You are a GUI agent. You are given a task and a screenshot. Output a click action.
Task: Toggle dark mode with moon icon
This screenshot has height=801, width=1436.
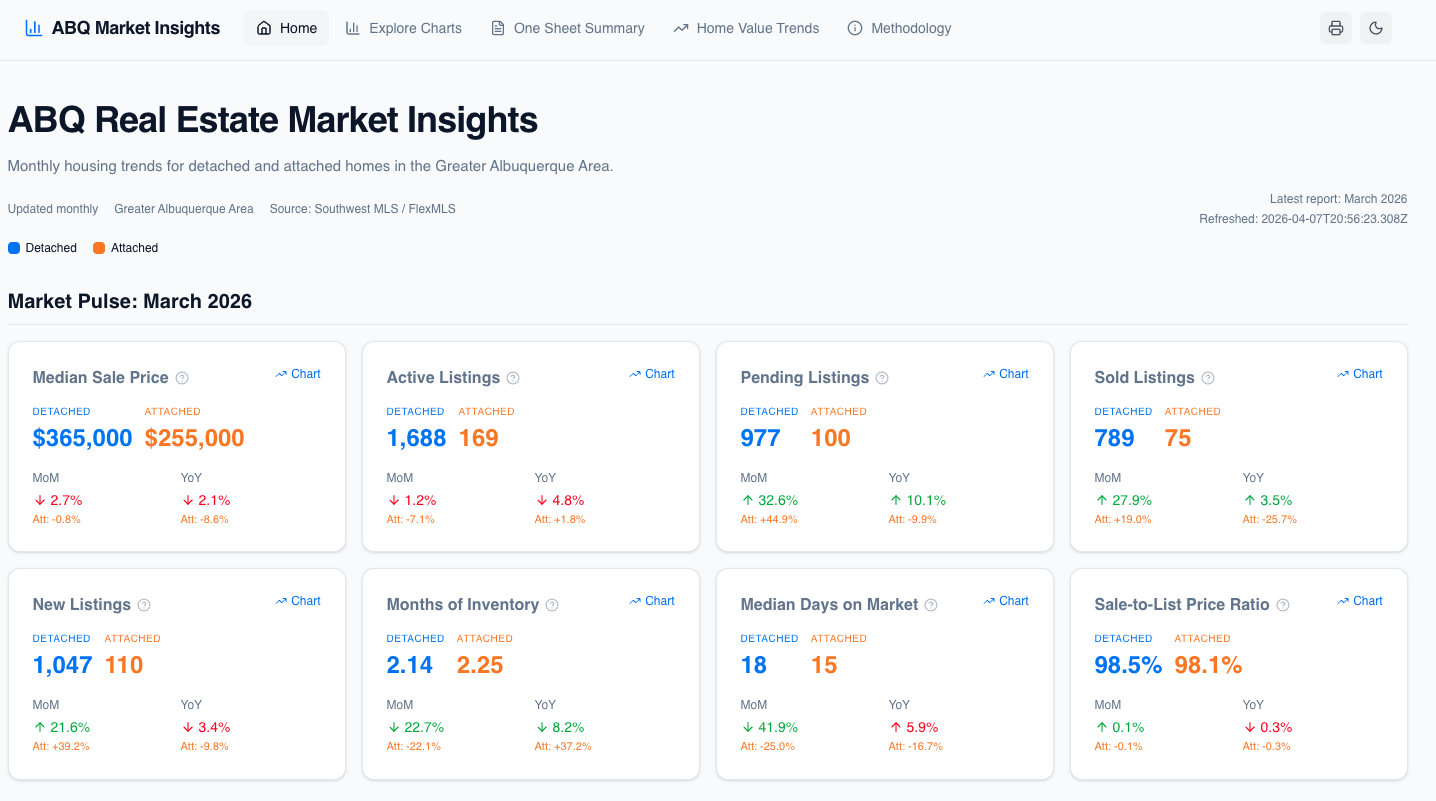[1376, 28]
